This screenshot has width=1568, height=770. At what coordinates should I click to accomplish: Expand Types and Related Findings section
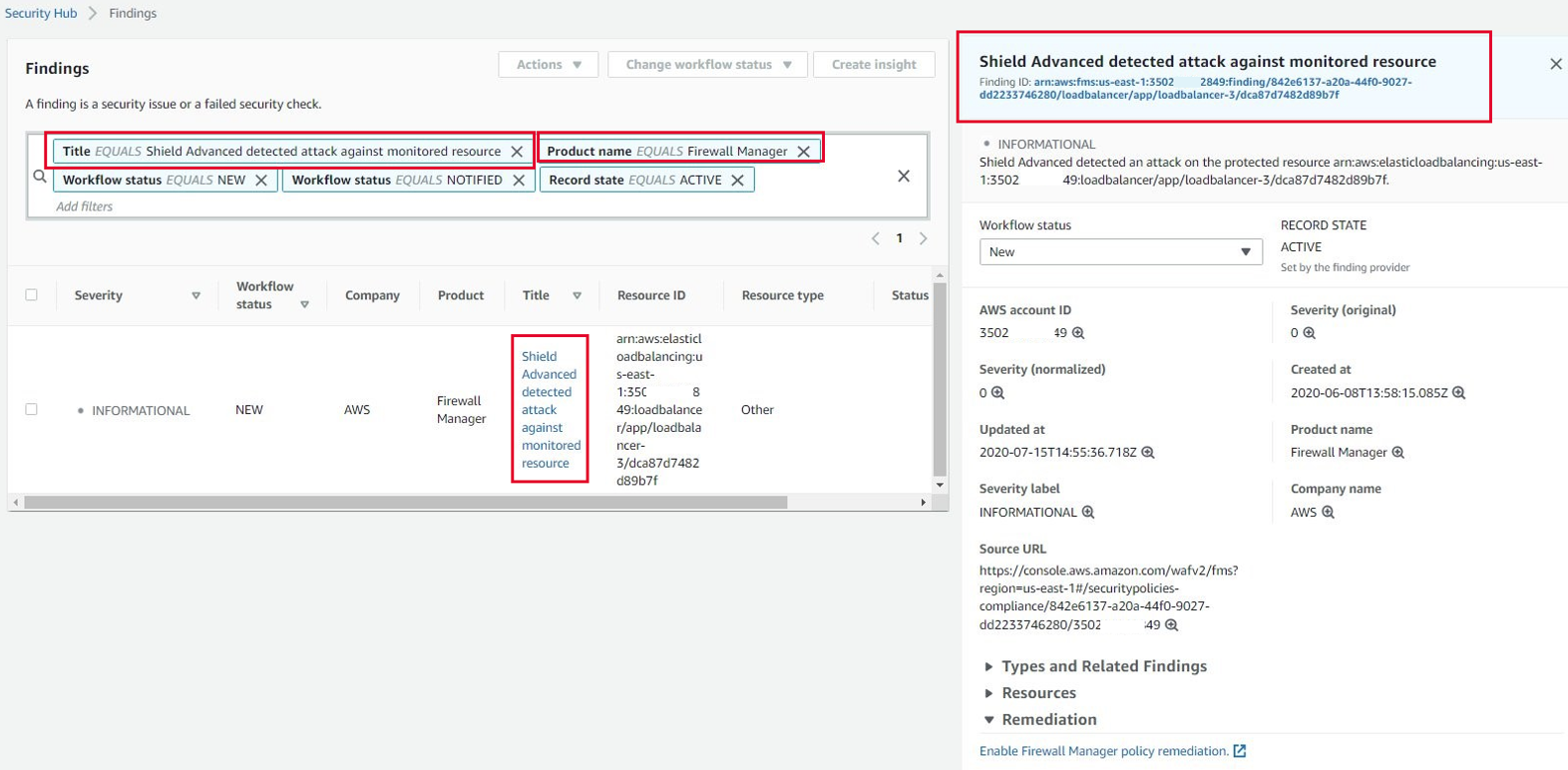pos(1103,666)
